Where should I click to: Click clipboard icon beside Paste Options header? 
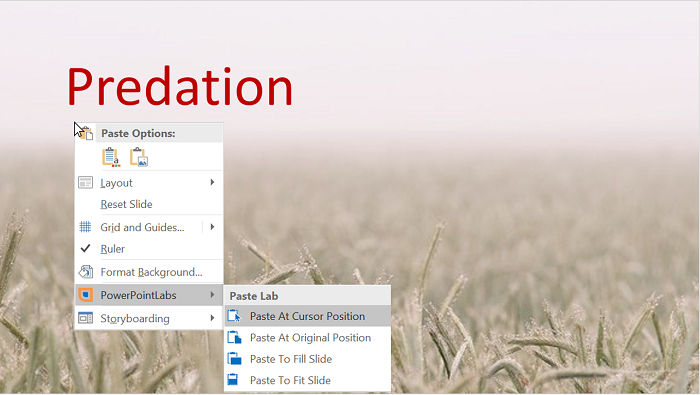(86, 133)
